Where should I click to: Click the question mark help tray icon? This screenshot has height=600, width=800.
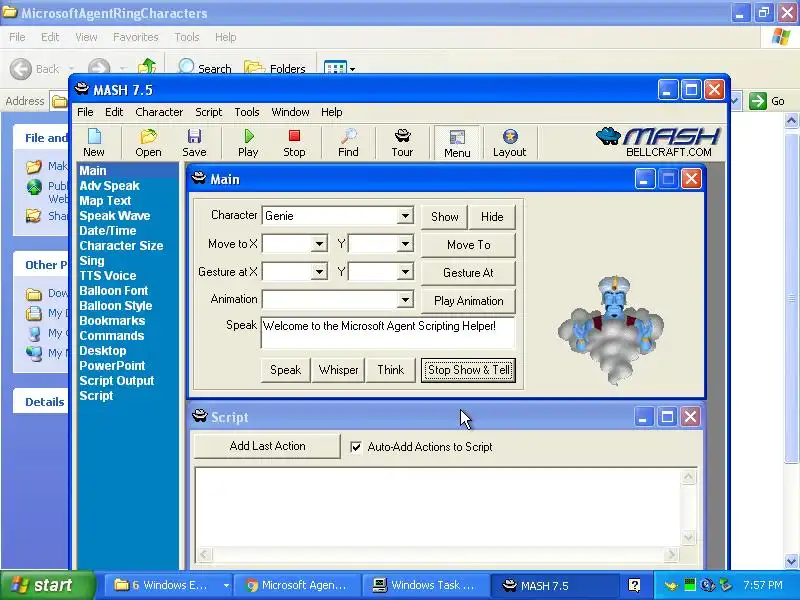[x=634, y=585]
